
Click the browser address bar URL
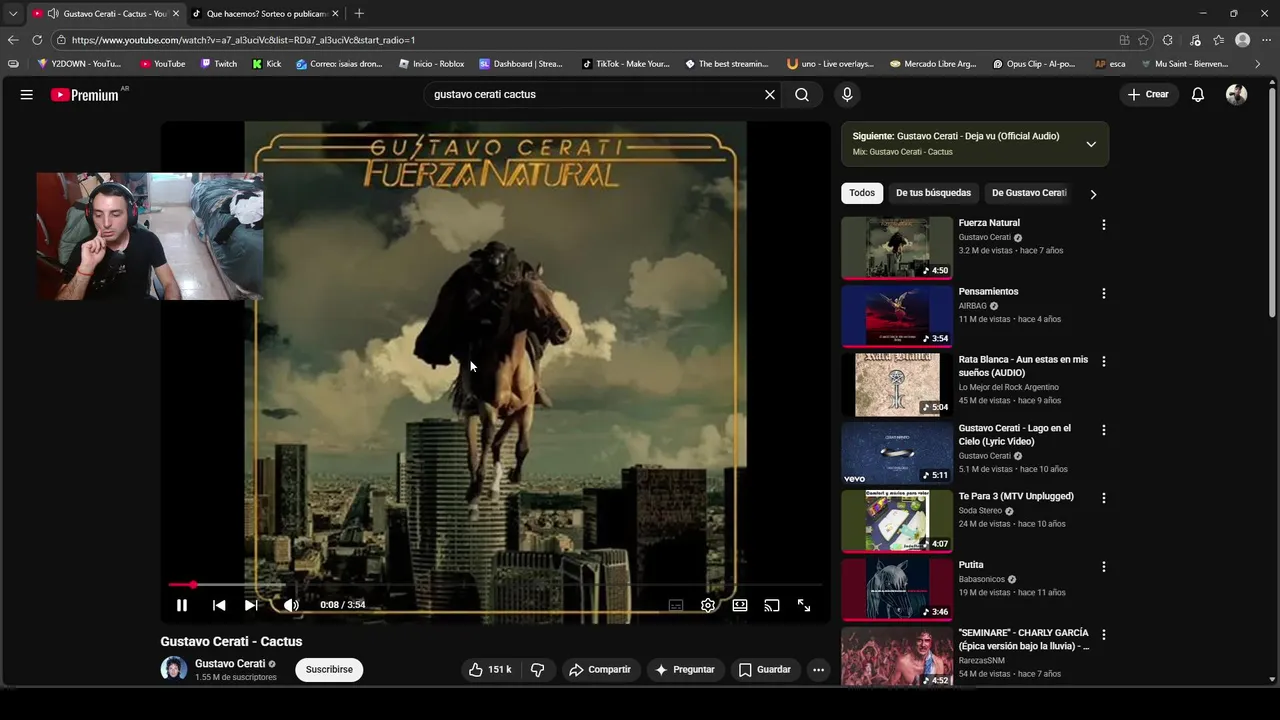tap(243, 40)
